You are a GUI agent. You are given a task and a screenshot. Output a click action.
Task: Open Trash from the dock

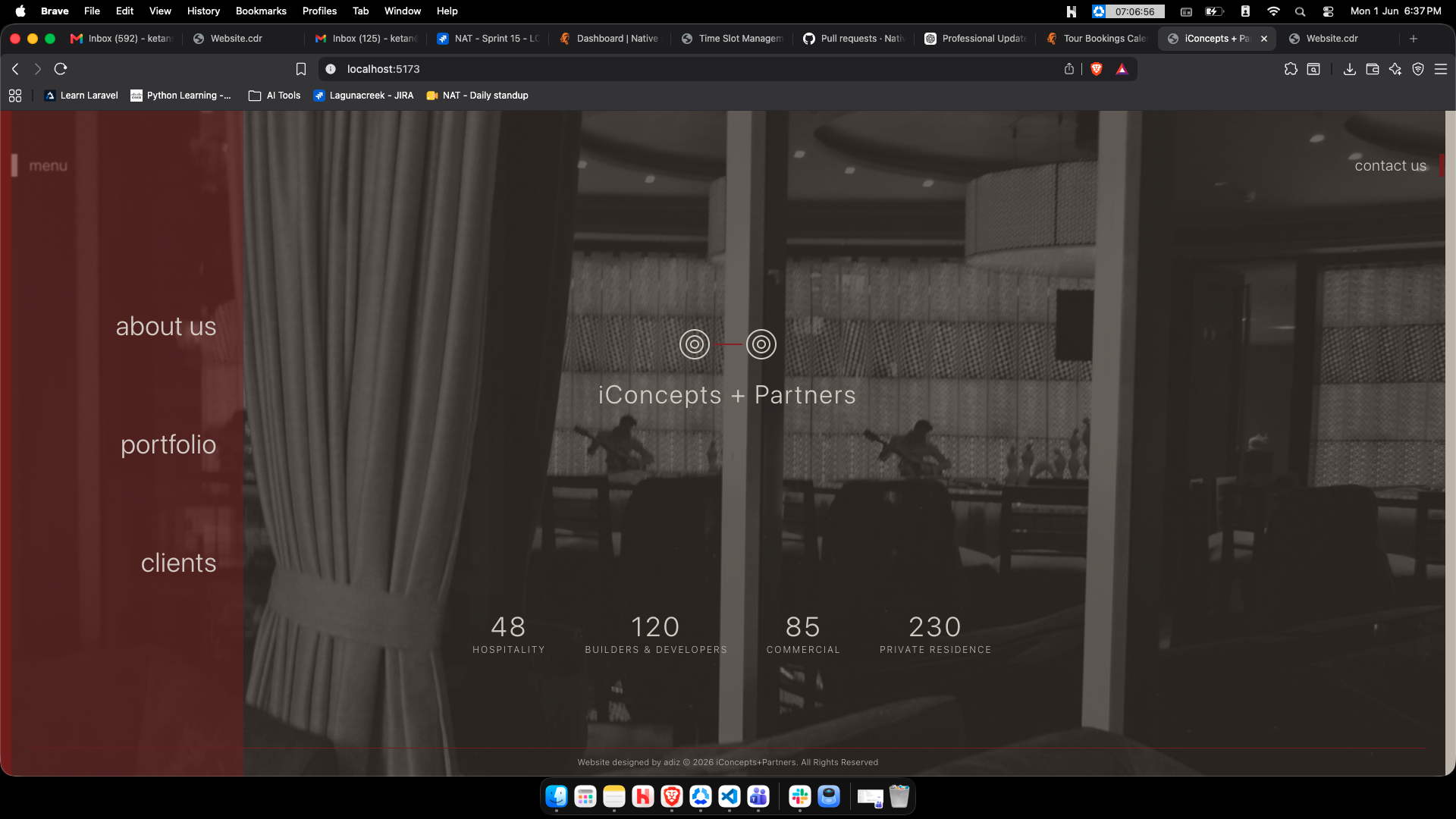(899, 796)
